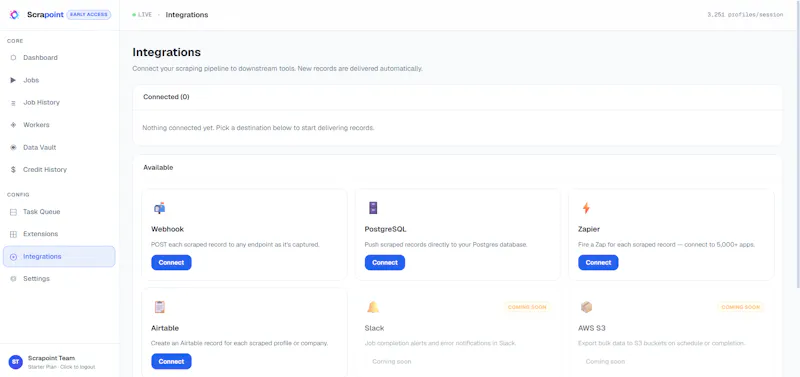Click the Webhook card title

[x=167, y=229]
